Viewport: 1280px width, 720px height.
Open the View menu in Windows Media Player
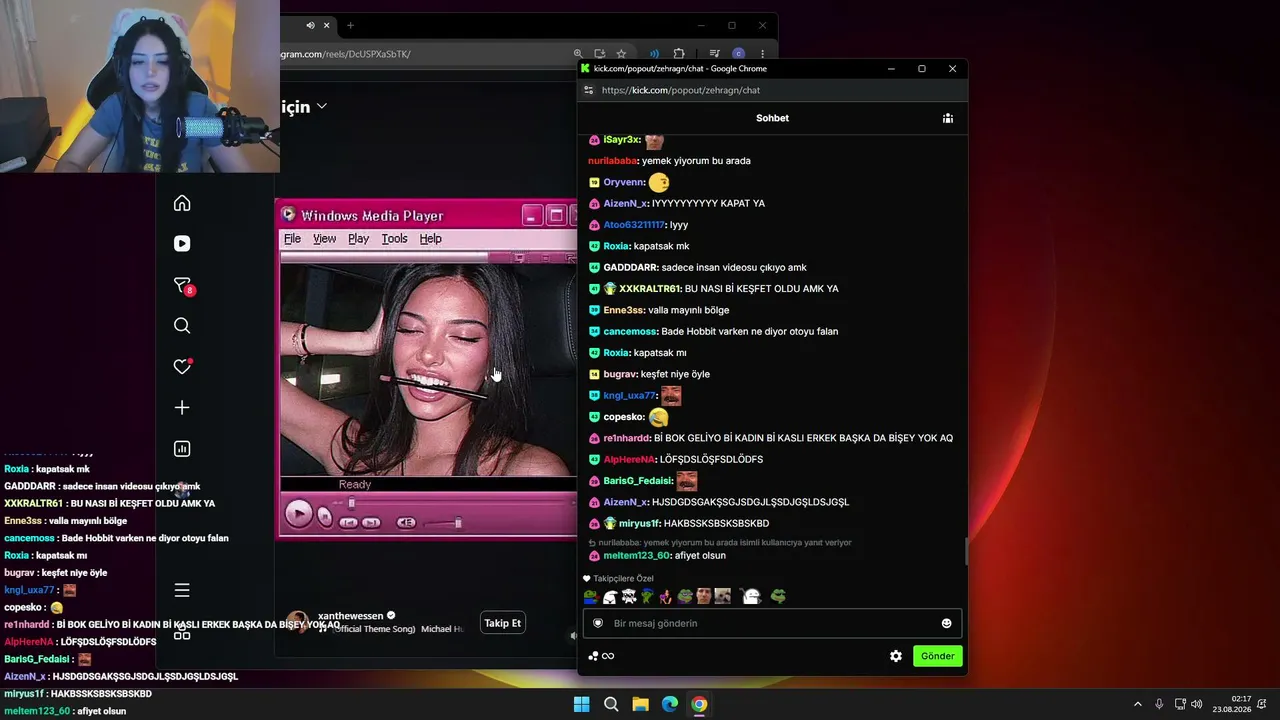pyautogui.click(x=324, y=239)
